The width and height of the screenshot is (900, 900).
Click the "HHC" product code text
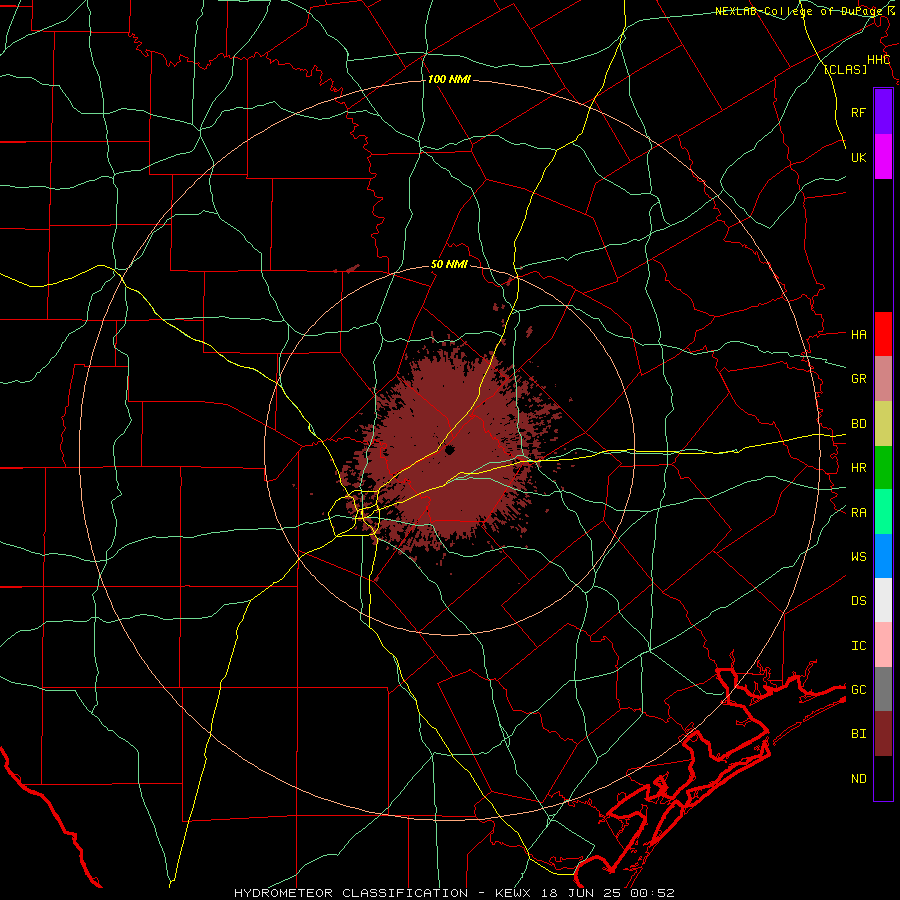point(878,60)
